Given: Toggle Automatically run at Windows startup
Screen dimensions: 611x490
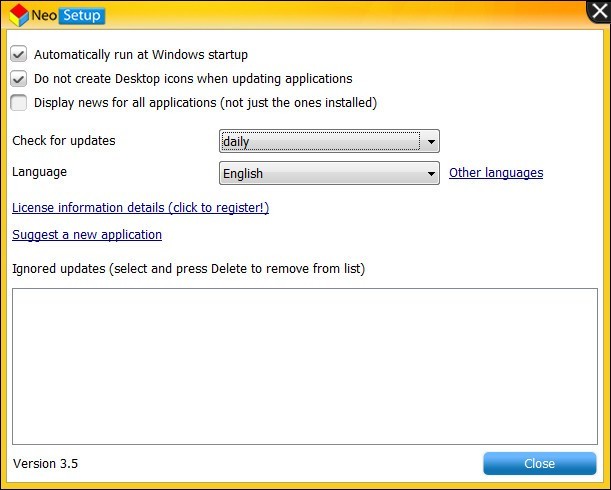Looking at the screenshot, I should pos(19,54).
